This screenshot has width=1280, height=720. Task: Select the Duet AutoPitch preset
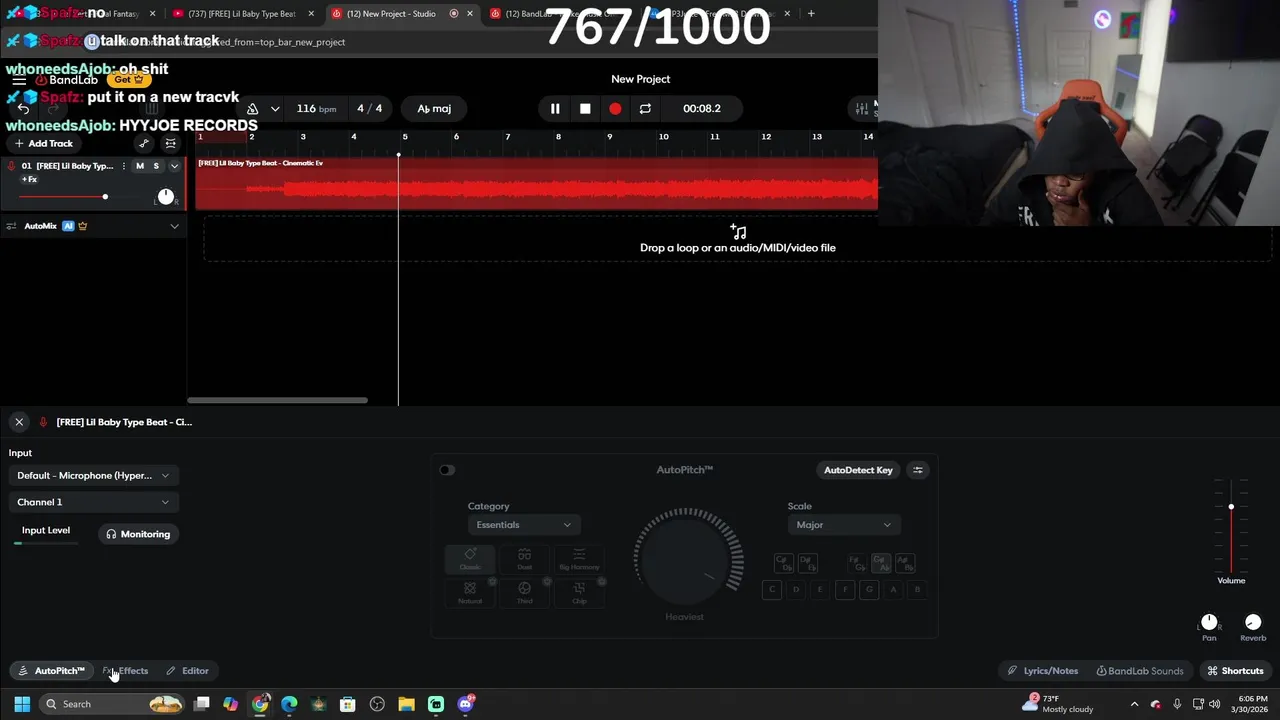pos(525,560)
